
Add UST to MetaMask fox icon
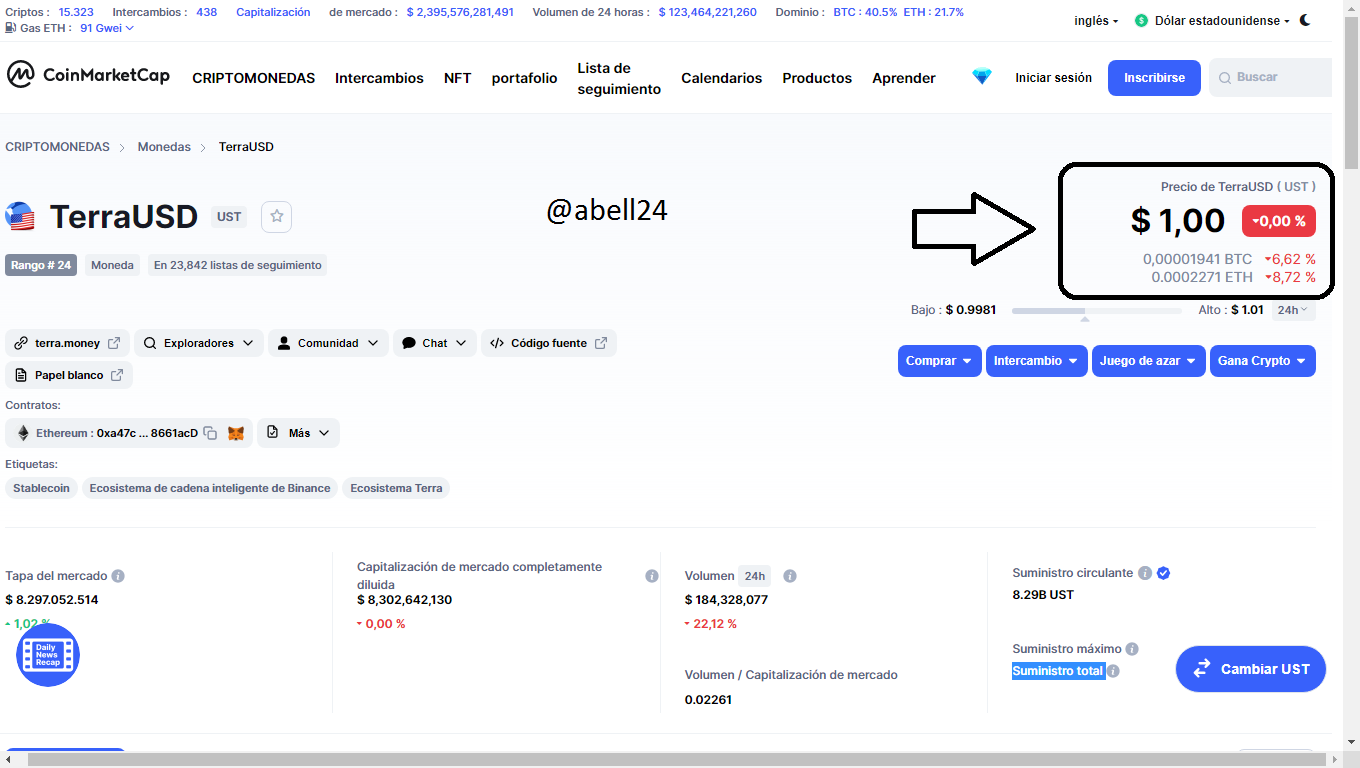coord(236,433)
